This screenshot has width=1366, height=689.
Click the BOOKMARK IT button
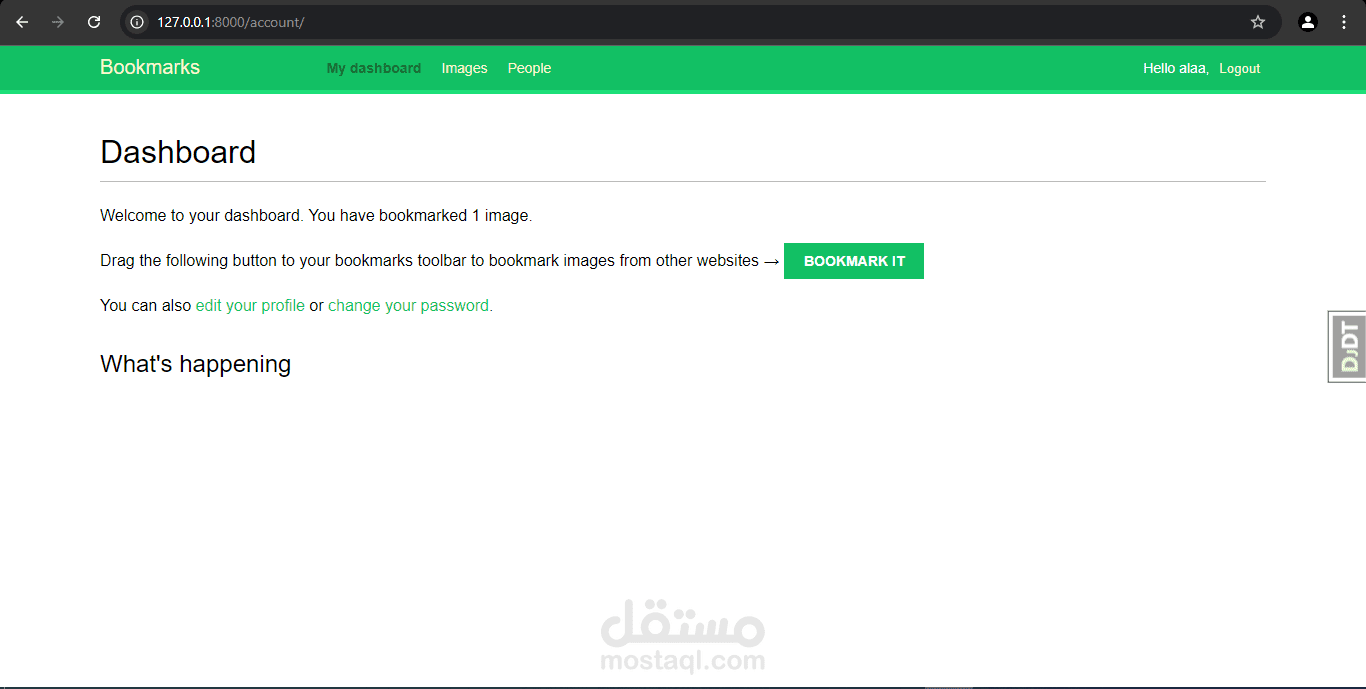click(854, 261)
